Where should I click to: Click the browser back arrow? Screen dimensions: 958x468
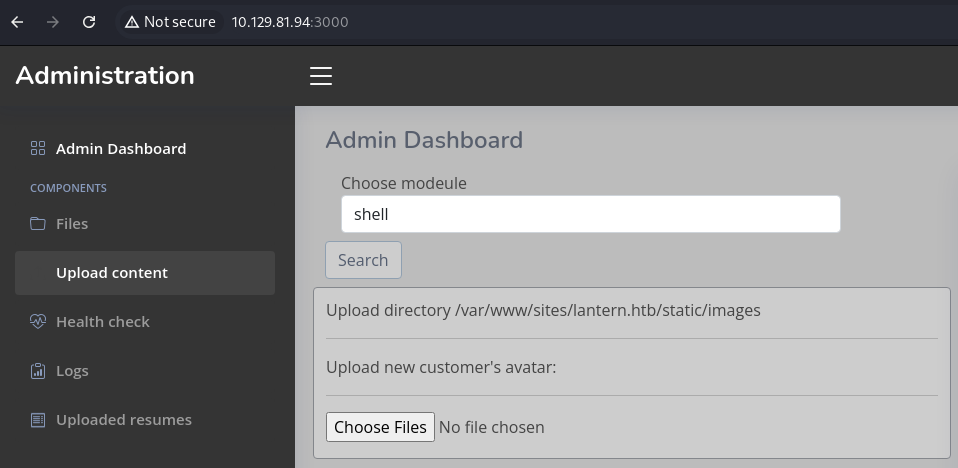click(17, 22)
